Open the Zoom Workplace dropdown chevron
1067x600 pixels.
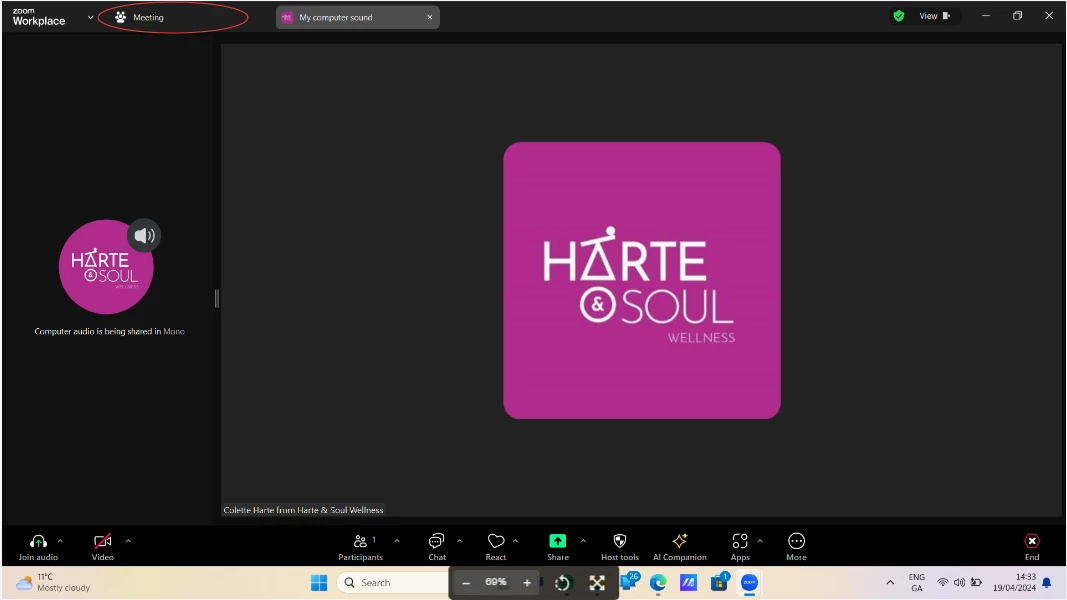90,18
